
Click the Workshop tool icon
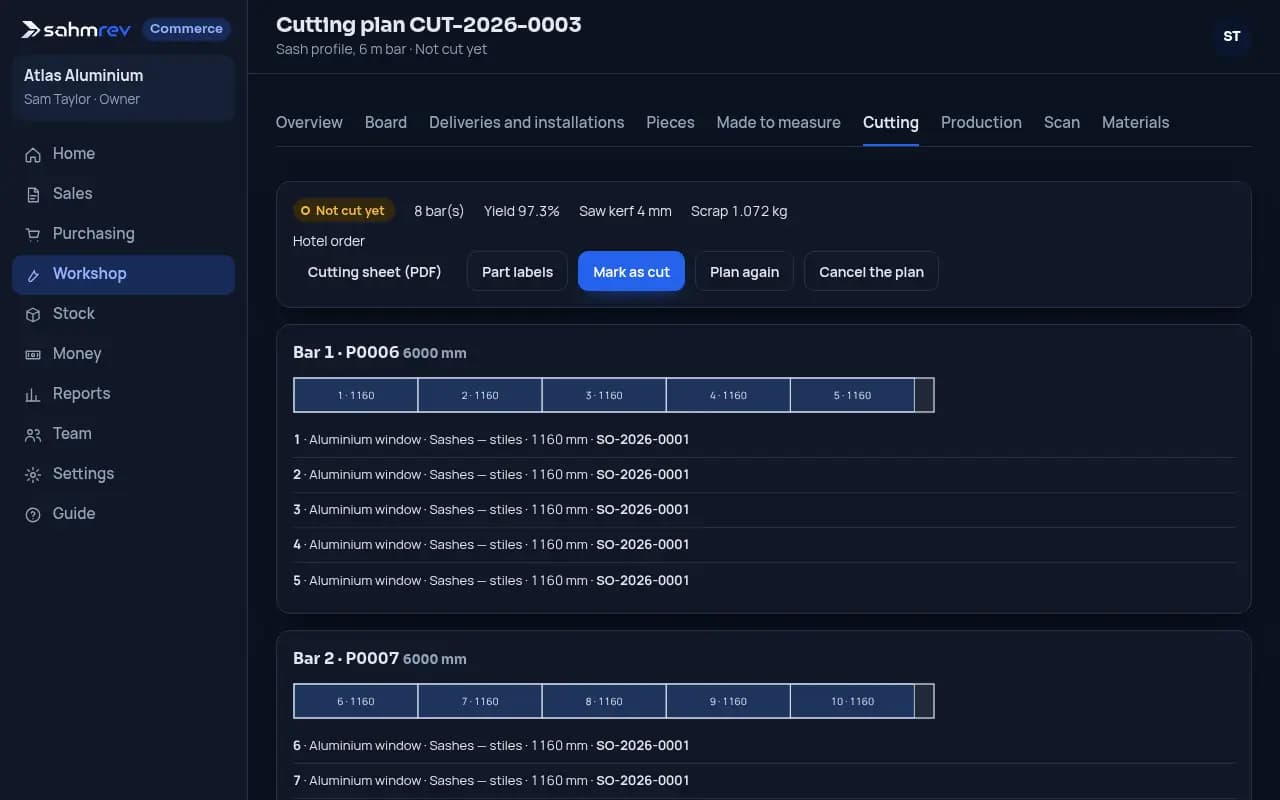tap(33, 274)
